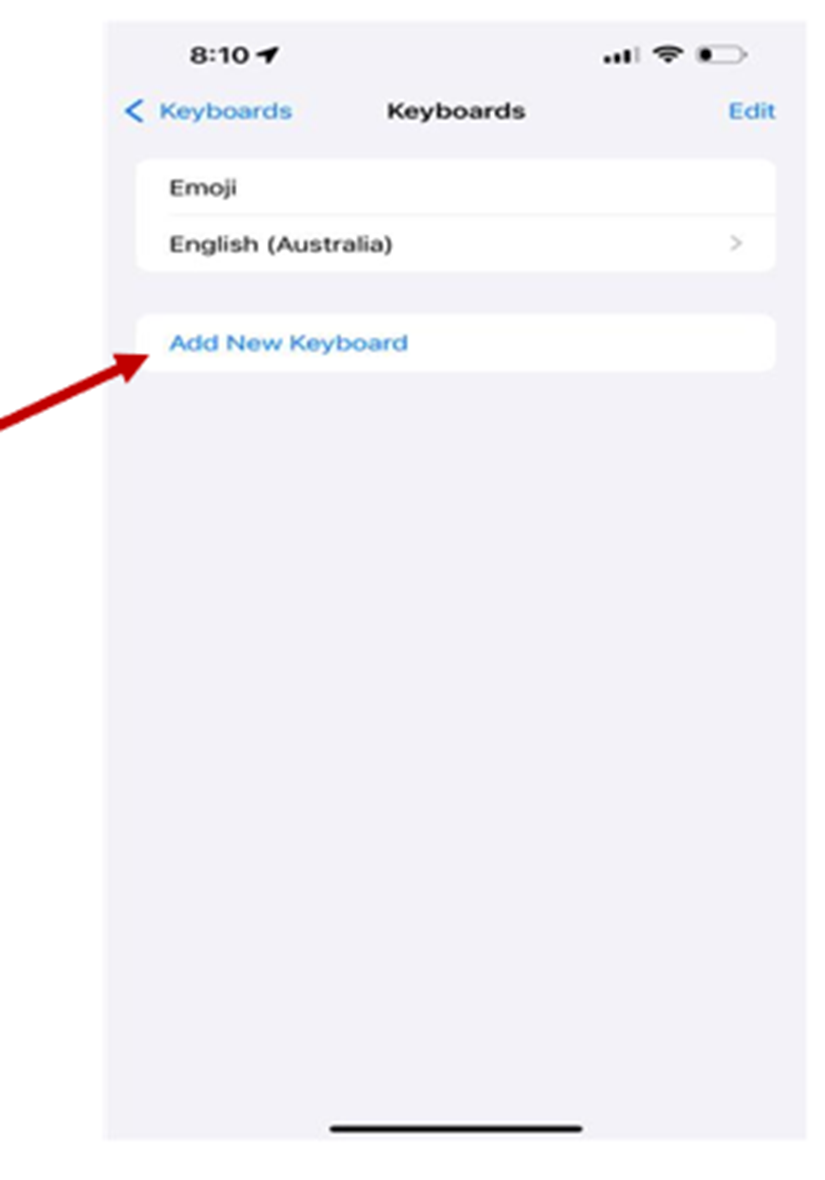Viewport: 825px width, 1180px height.
Task: Tap the bold Keyboards page title
Action: [456, 111]
